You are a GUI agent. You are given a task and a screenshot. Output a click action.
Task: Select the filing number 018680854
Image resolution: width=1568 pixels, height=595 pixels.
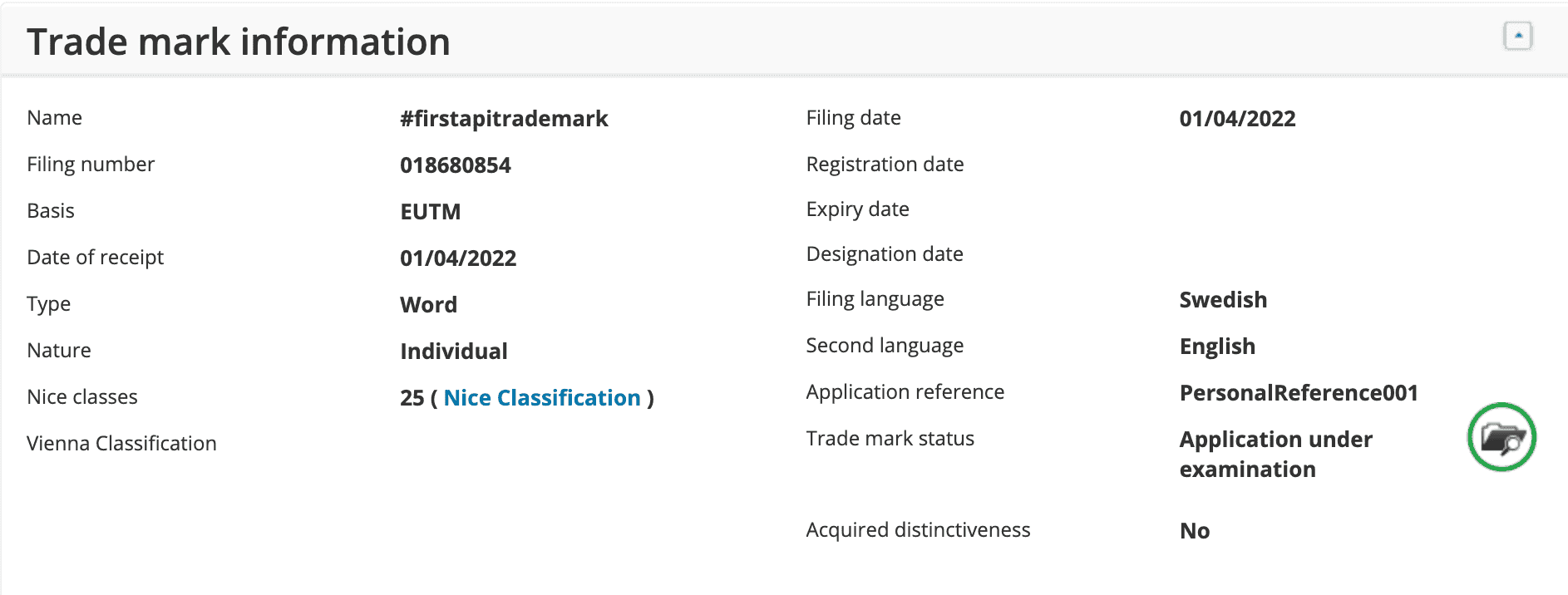point(455,165)
